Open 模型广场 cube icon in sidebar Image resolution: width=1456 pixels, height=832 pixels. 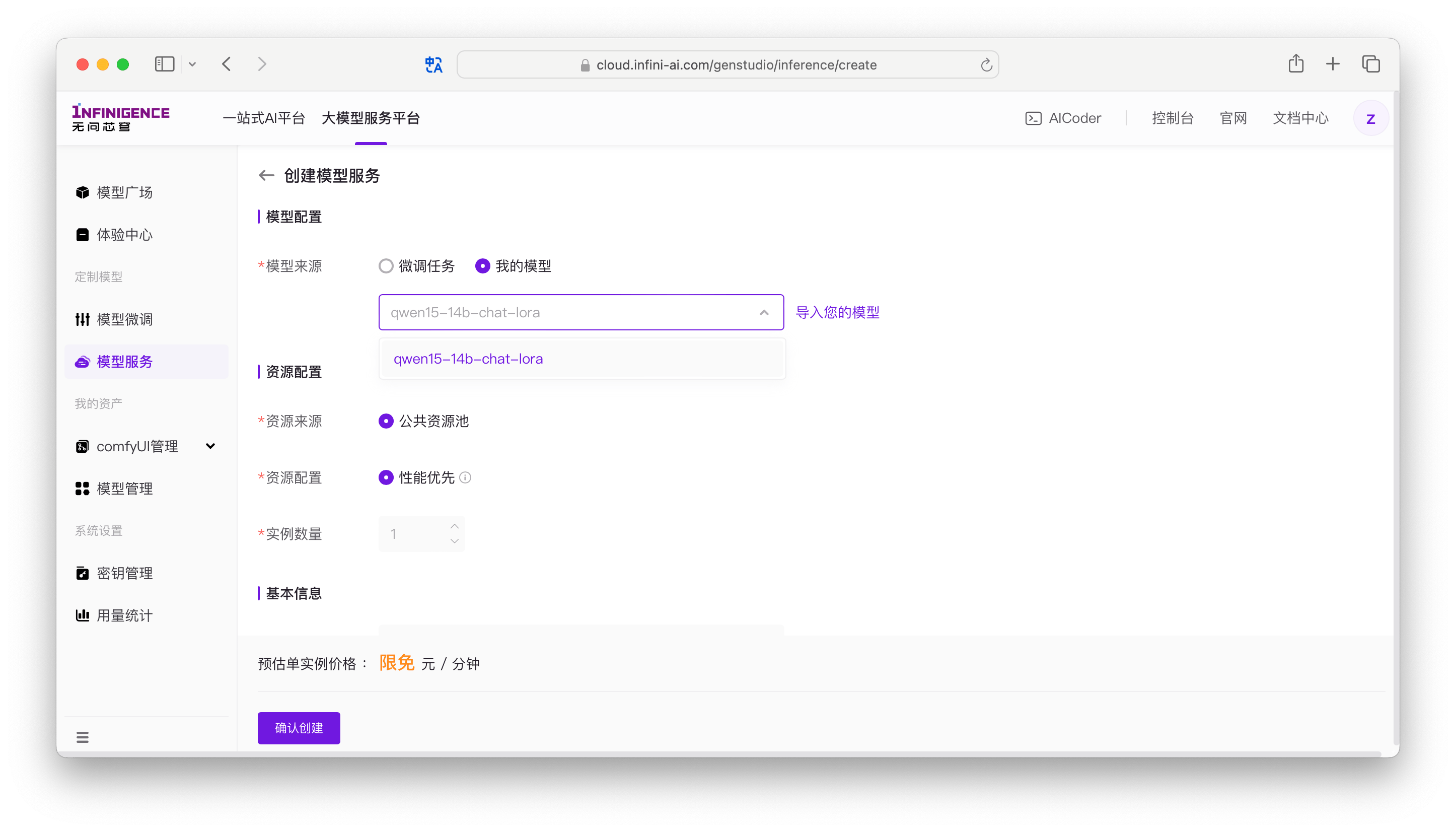[82, 192]
